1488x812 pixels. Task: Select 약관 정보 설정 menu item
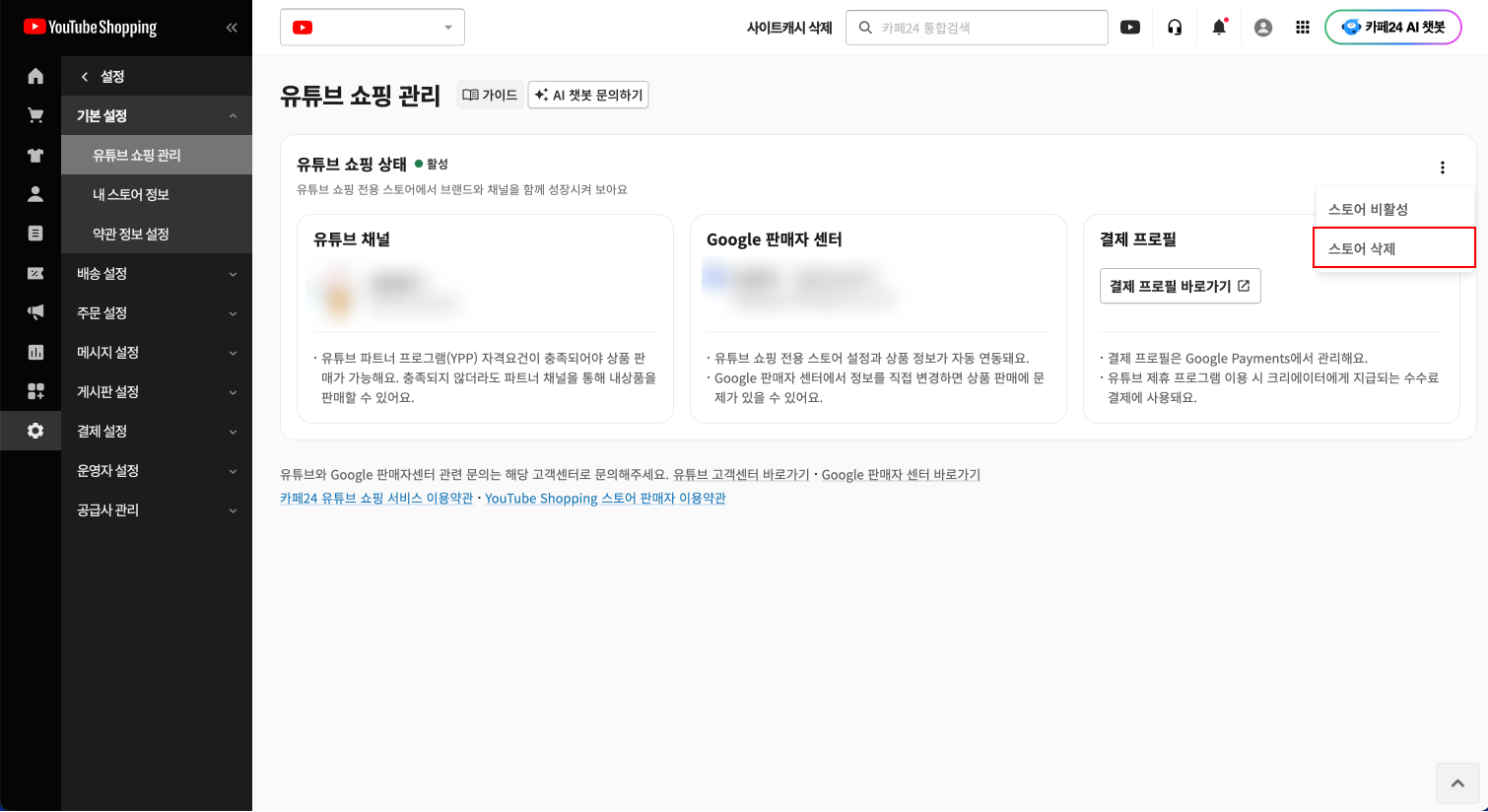(157, 234)
